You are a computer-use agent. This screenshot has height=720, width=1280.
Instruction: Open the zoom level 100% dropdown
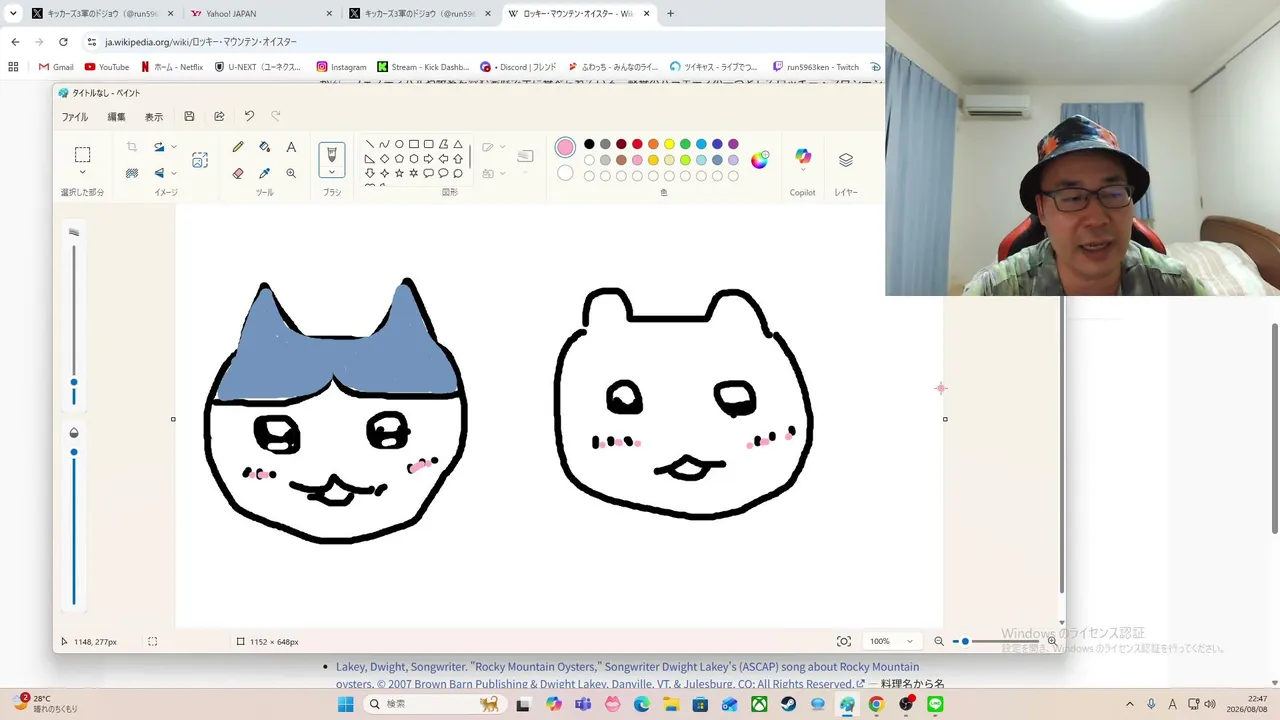(x=891, y=641)
